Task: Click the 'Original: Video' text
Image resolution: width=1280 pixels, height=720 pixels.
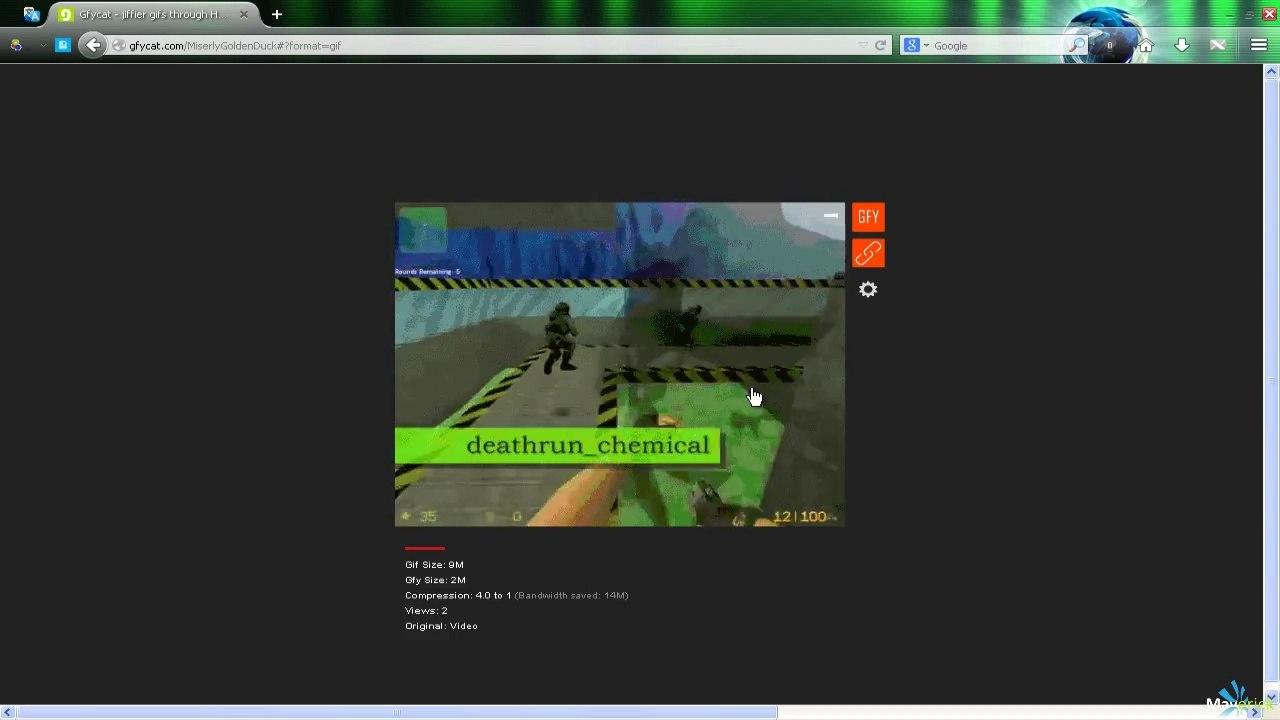Action: tap(441, 626)
